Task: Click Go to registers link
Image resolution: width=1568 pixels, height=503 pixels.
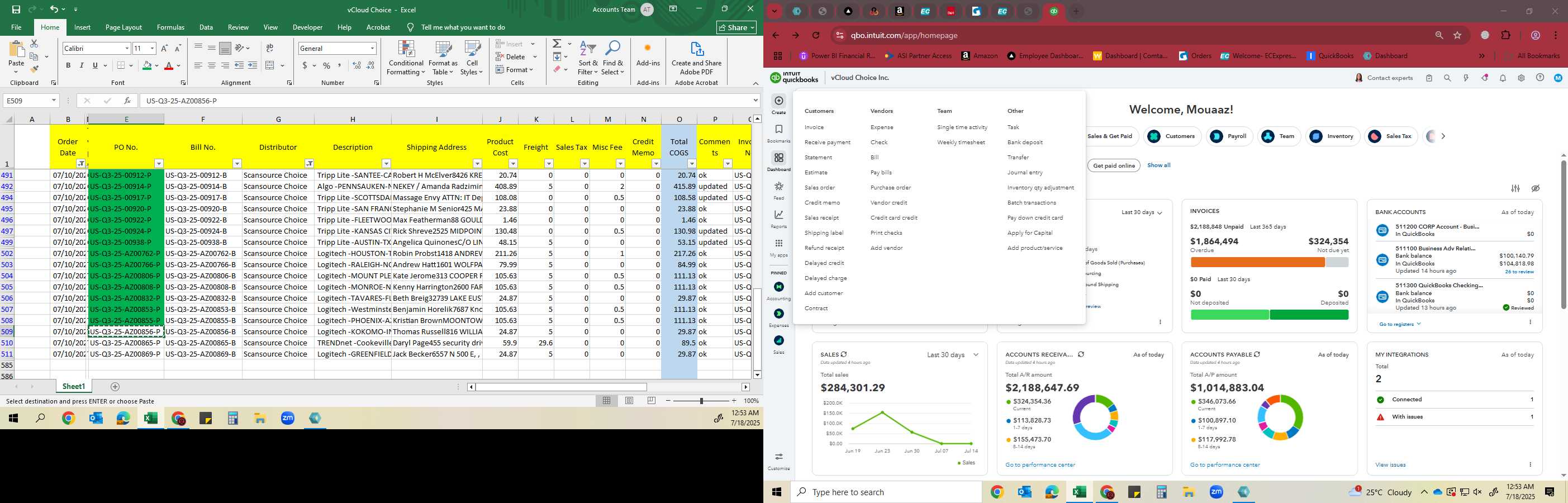Action: point(1399,324)
